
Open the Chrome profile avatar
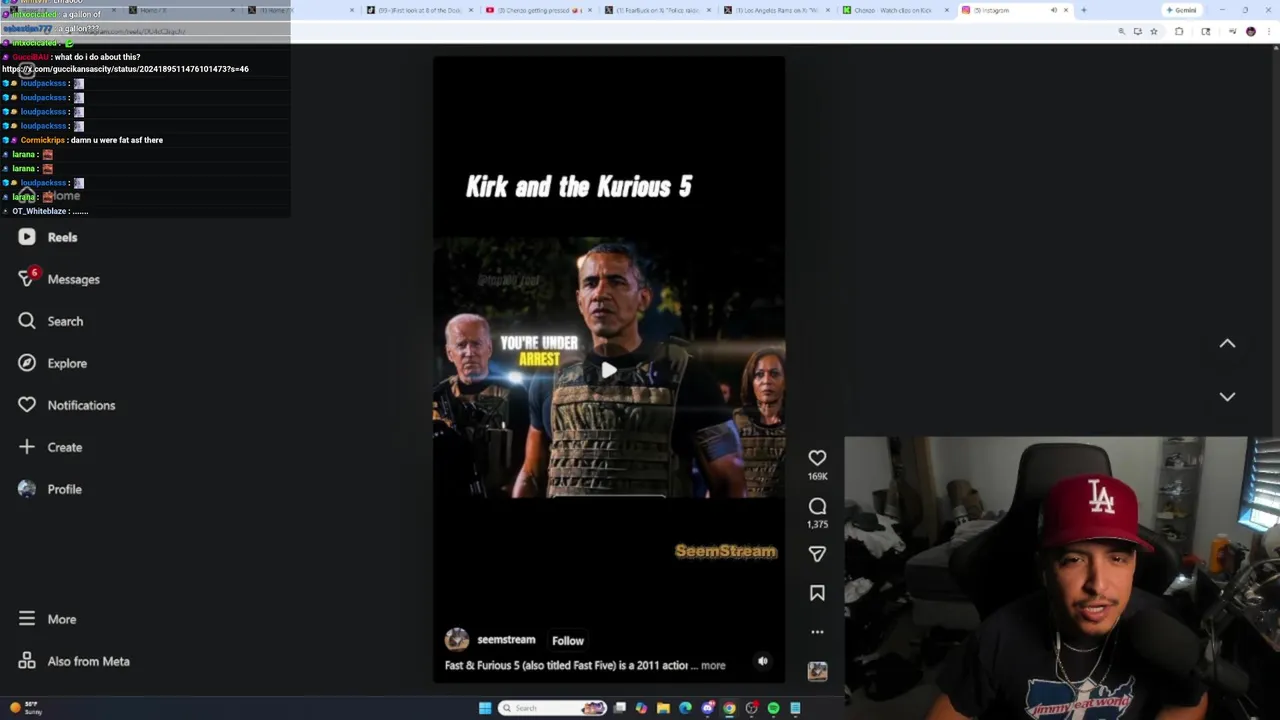point(1250,32)
